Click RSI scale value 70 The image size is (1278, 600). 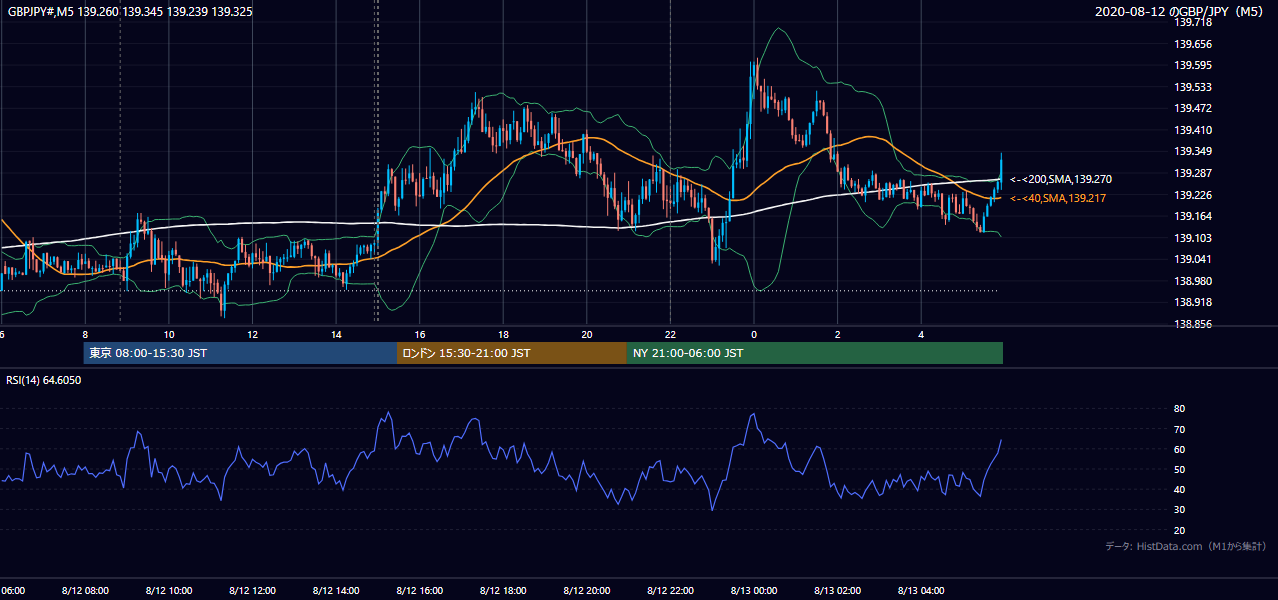(x=1179, y=429)
